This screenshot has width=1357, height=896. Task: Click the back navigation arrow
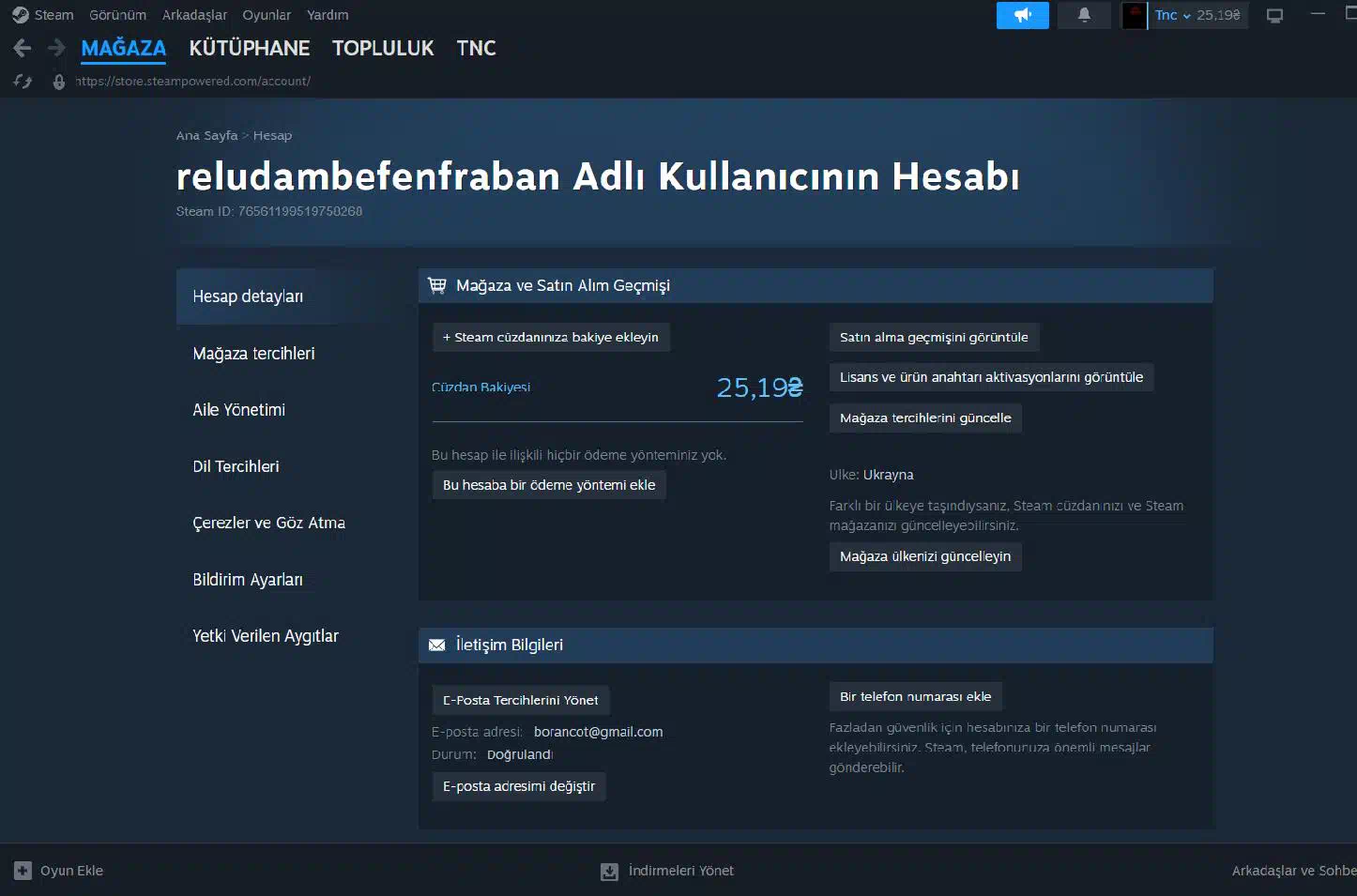click(x=23, y=48)
